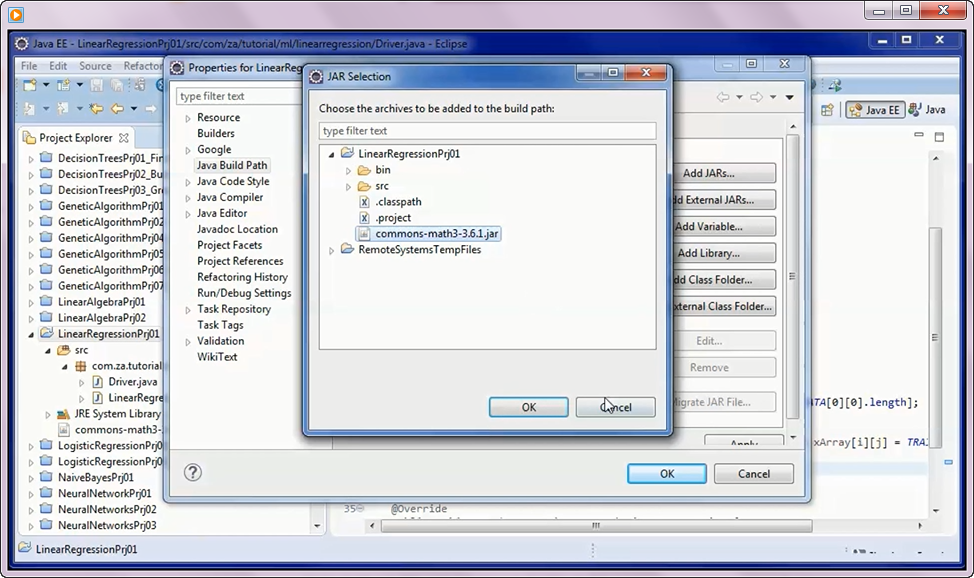Select the .classpath file
Screen dimensions: 974x578
(x=391, y=201)
